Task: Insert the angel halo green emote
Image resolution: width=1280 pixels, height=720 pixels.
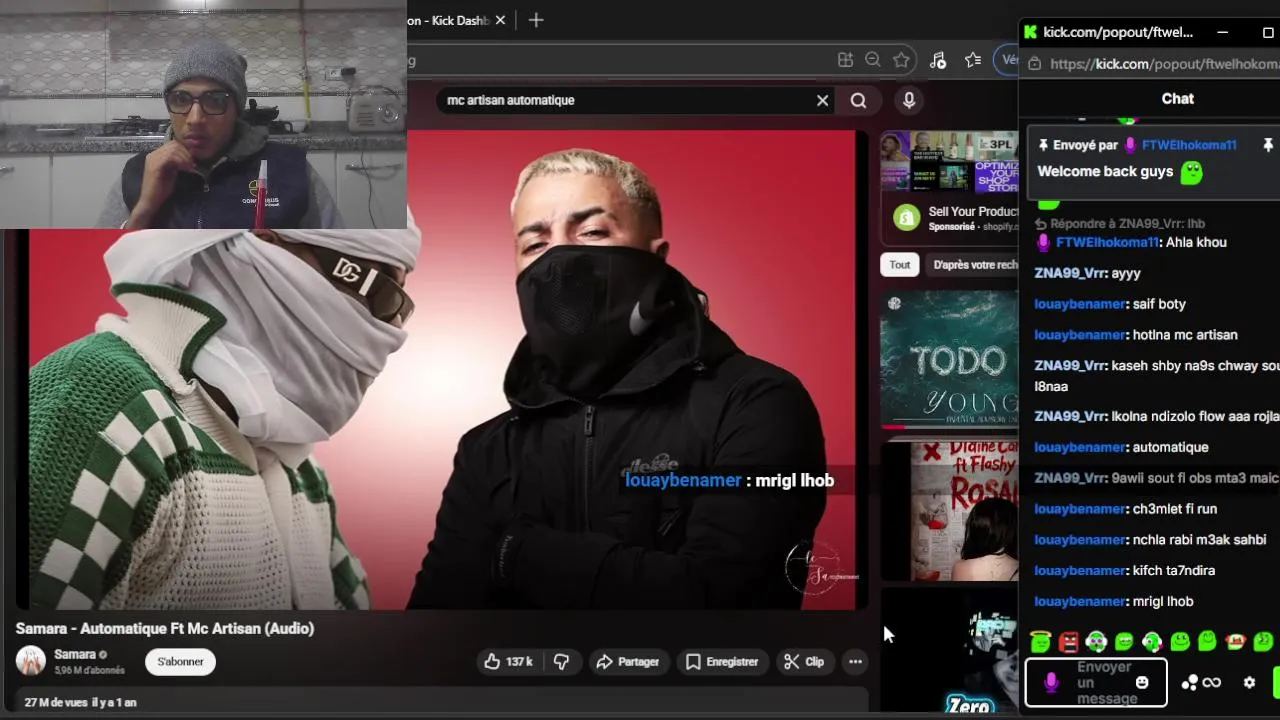Action: (1041, 641)
